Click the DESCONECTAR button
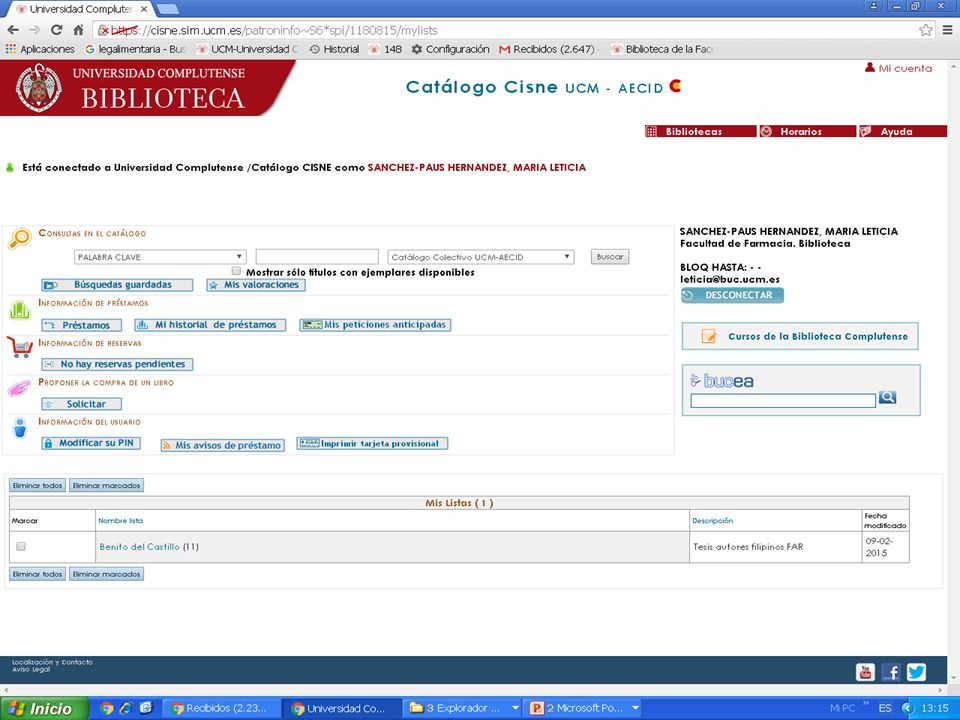The width and height of the screenshot is (960, 720). point(732,295)
